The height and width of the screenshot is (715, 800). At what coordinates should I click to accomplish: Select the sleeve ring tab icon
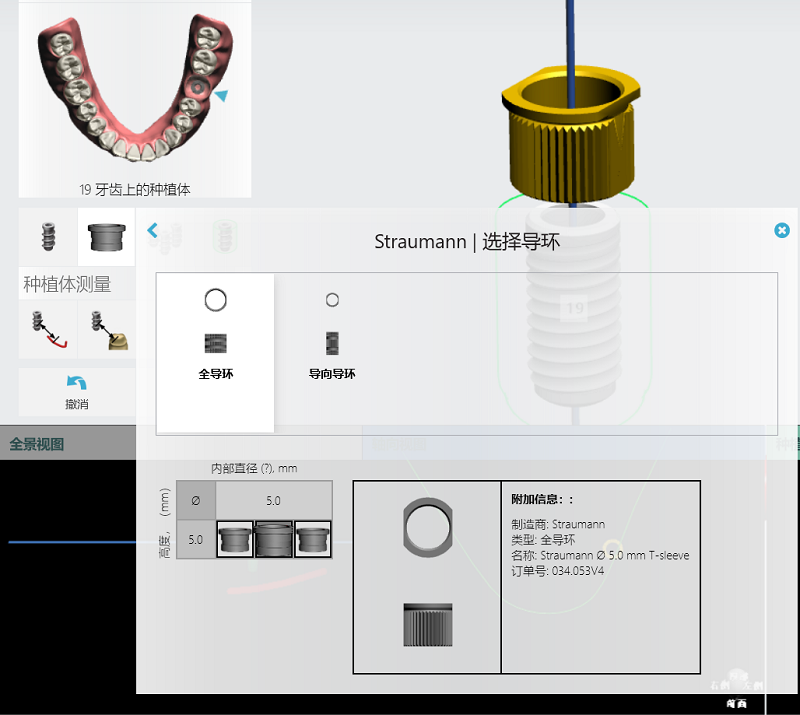tap(106, 237)
